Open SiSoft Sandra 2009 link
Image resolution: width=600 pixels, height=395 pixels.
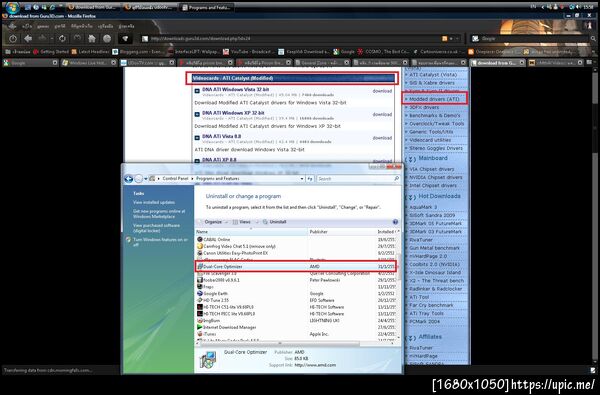point(432,215)
